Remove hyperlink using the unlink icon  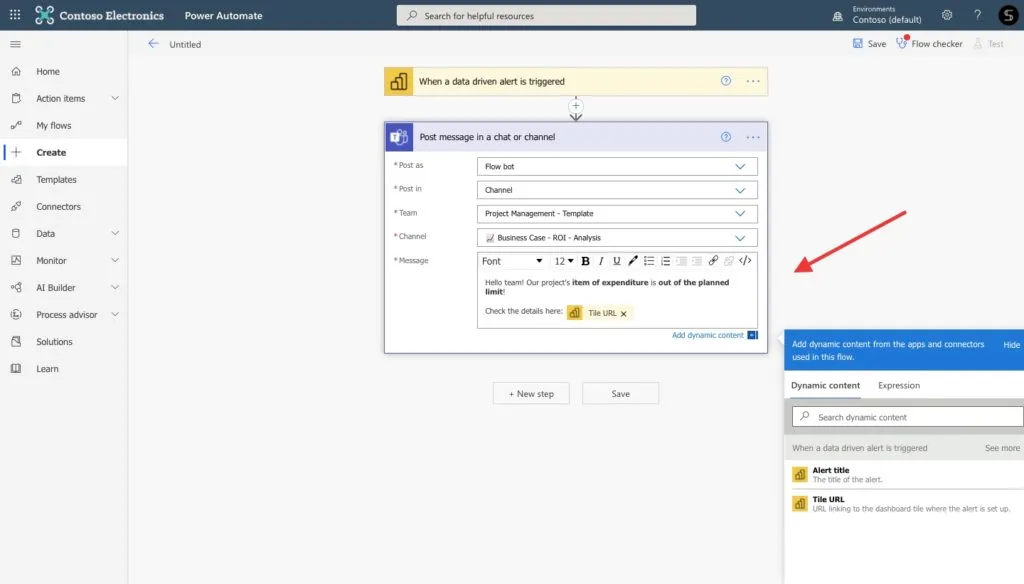(x=729, y=261)
